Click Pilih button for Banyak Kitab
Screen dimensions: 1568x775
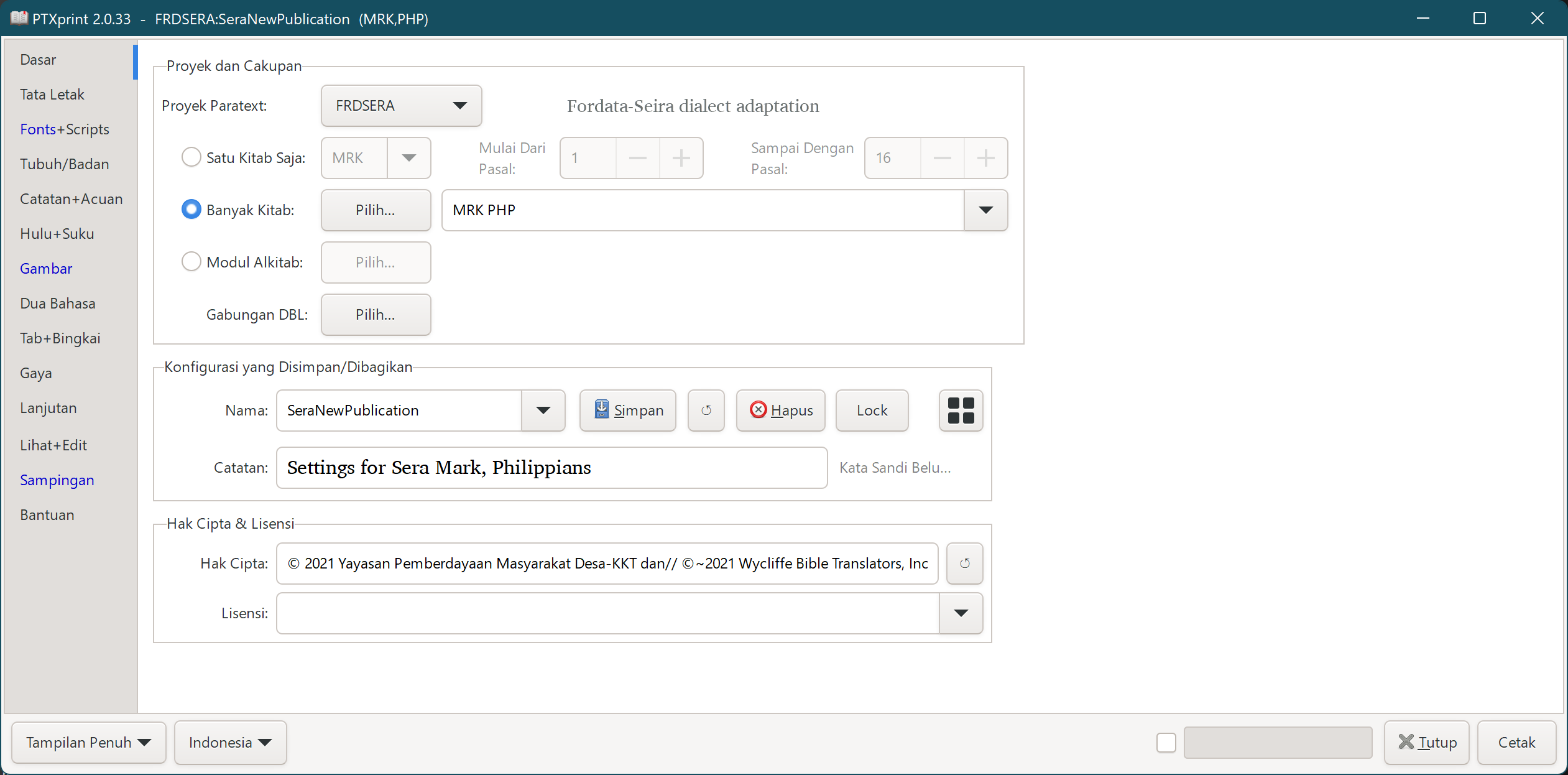376,210
